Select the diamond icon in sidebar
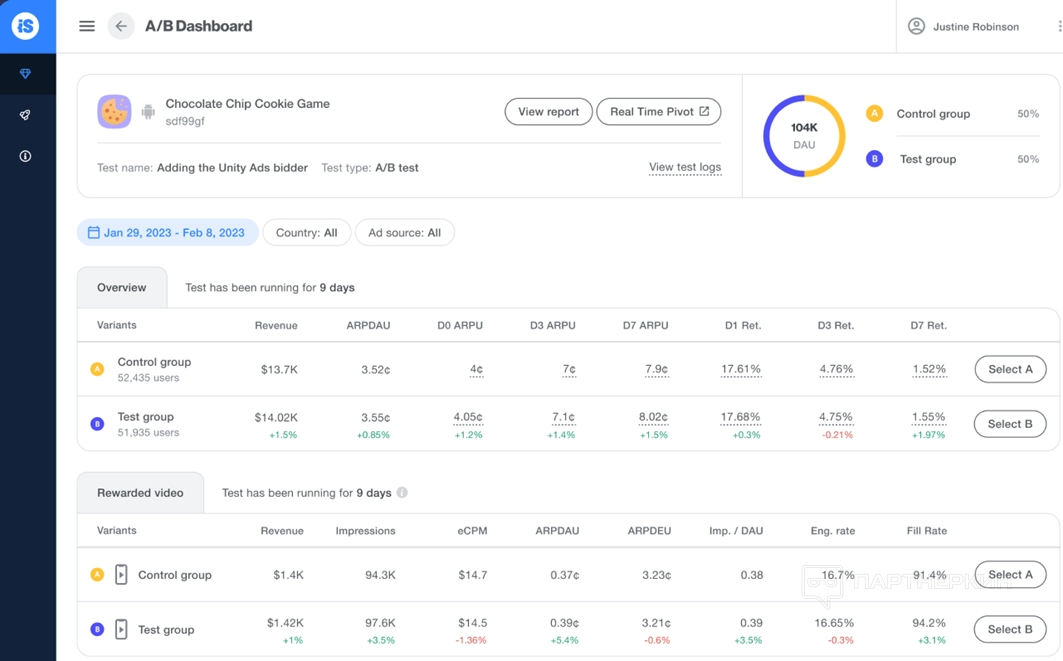The width and height of the screenshot is (1063, 661). point(26,74)
